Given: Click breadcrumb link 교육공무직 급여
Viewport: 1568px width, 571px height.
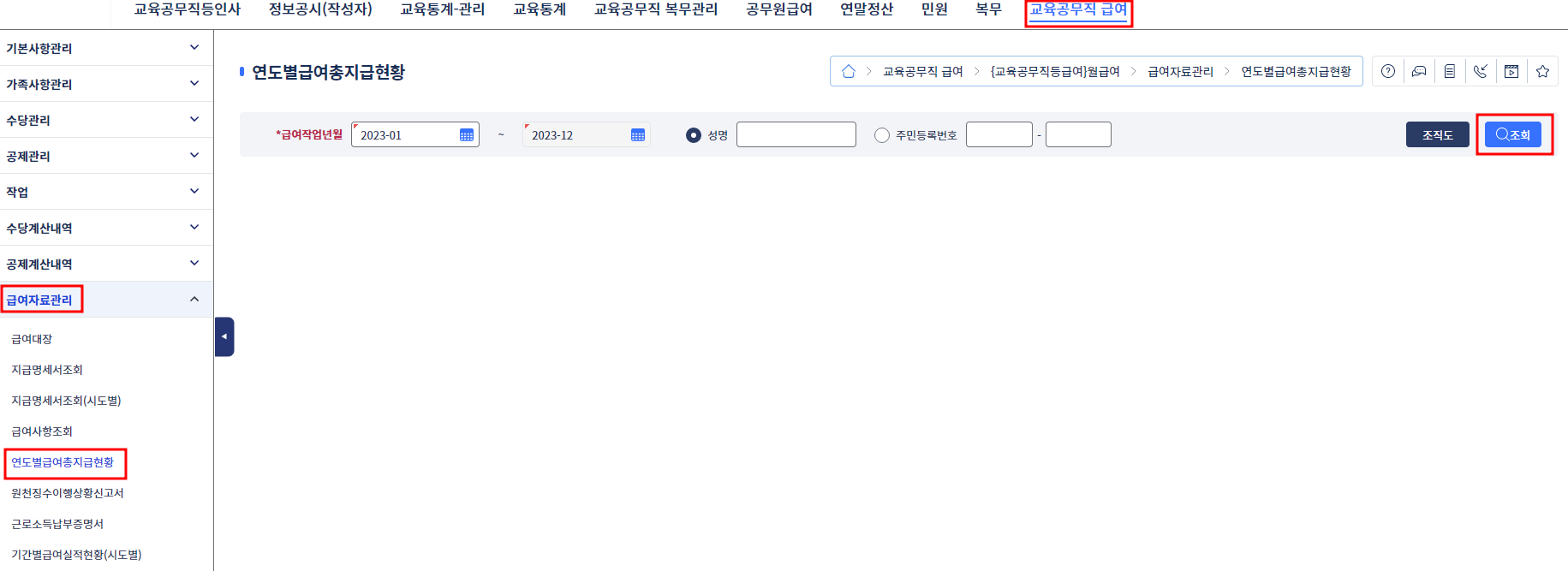Looking at the screenshot, I should (923, 71).
